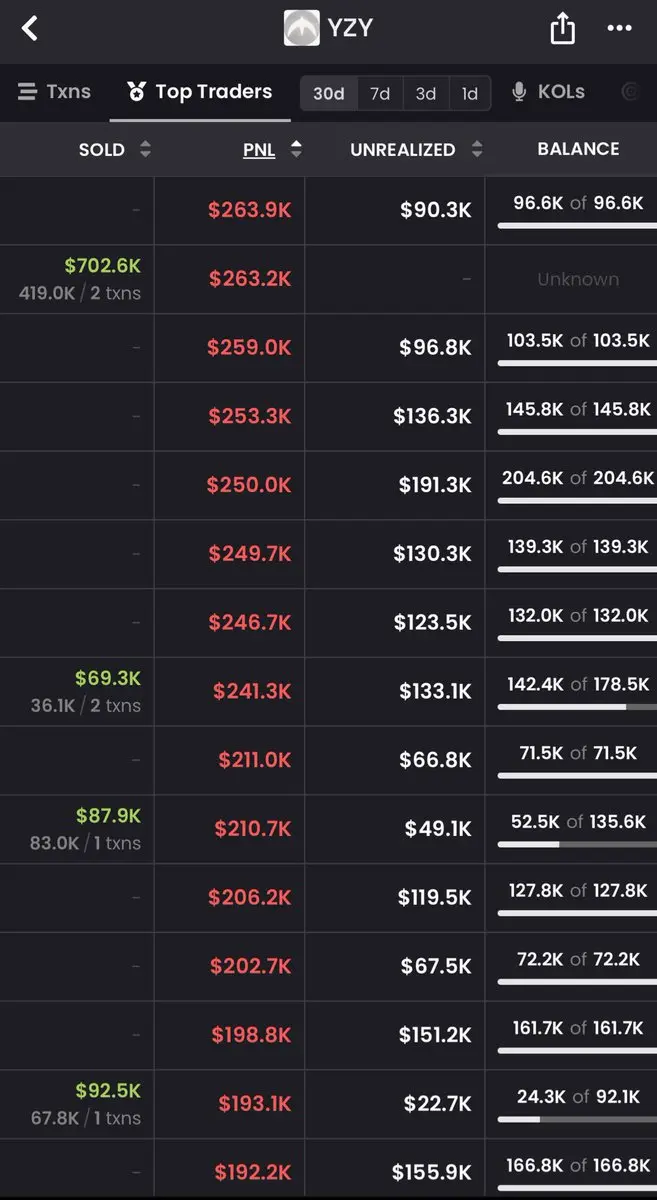The height and width of the screenshot is (1200, 657).
Task: Tap the partially hidden icon after KOLs
Action: 630,92
